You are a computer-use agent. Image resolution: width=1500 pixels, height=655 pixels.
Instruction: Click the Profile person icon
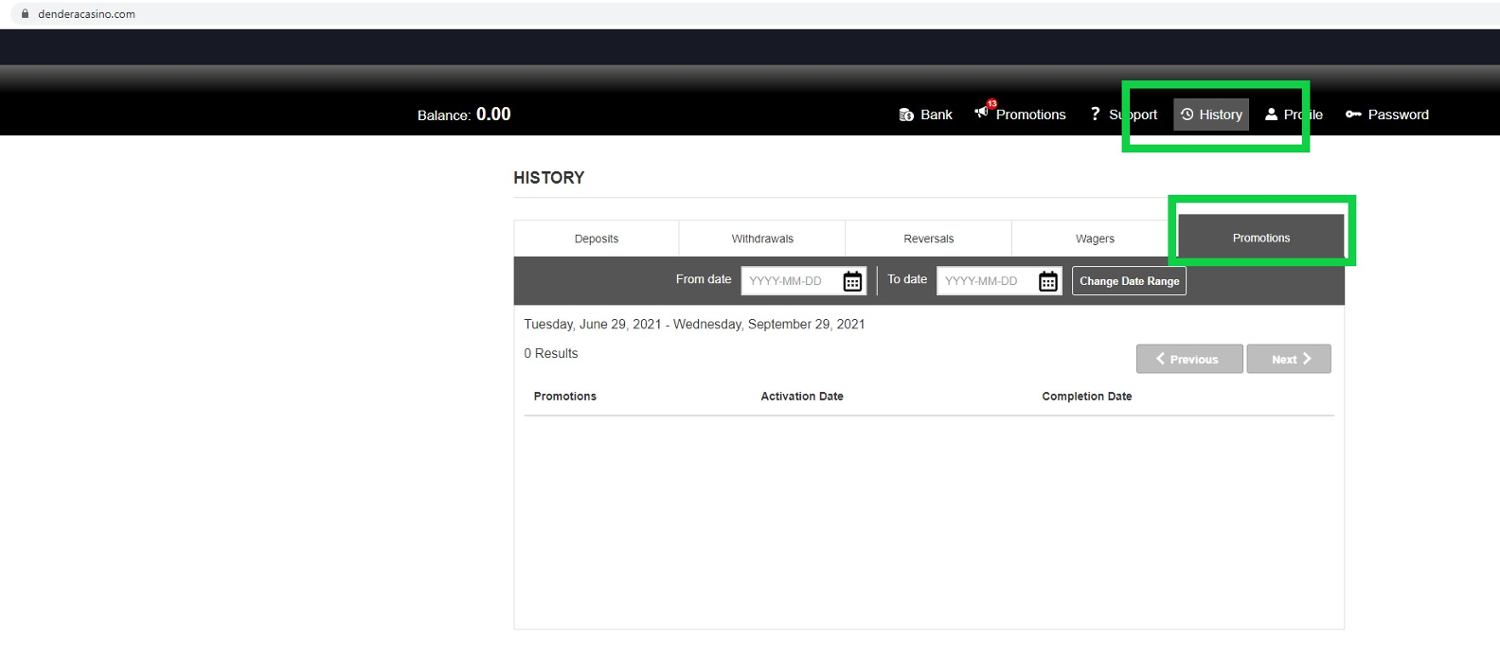click(x=1271, y=115)
